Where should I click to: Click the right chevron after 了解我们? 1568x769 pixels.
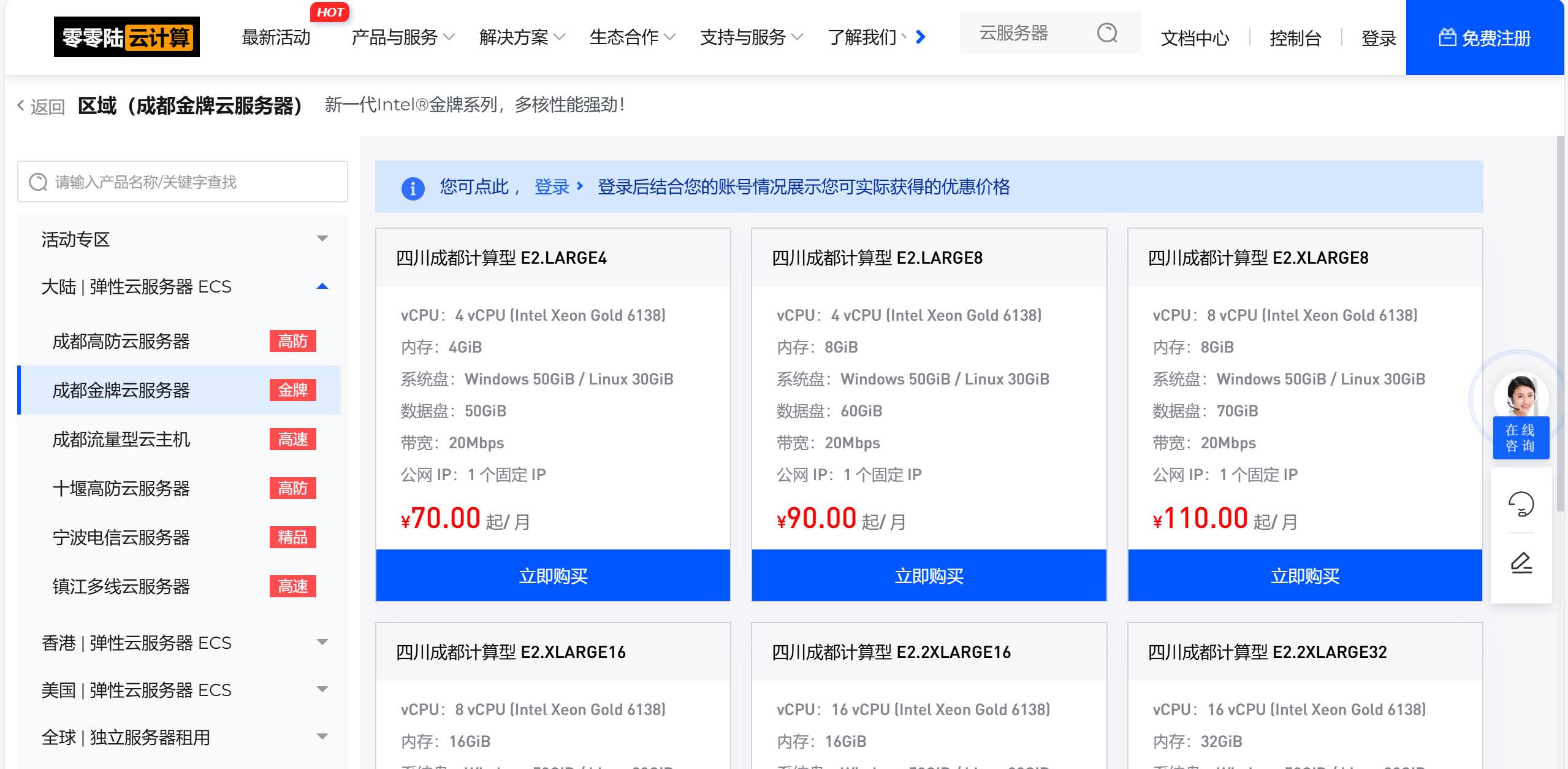tap(920, 37)
